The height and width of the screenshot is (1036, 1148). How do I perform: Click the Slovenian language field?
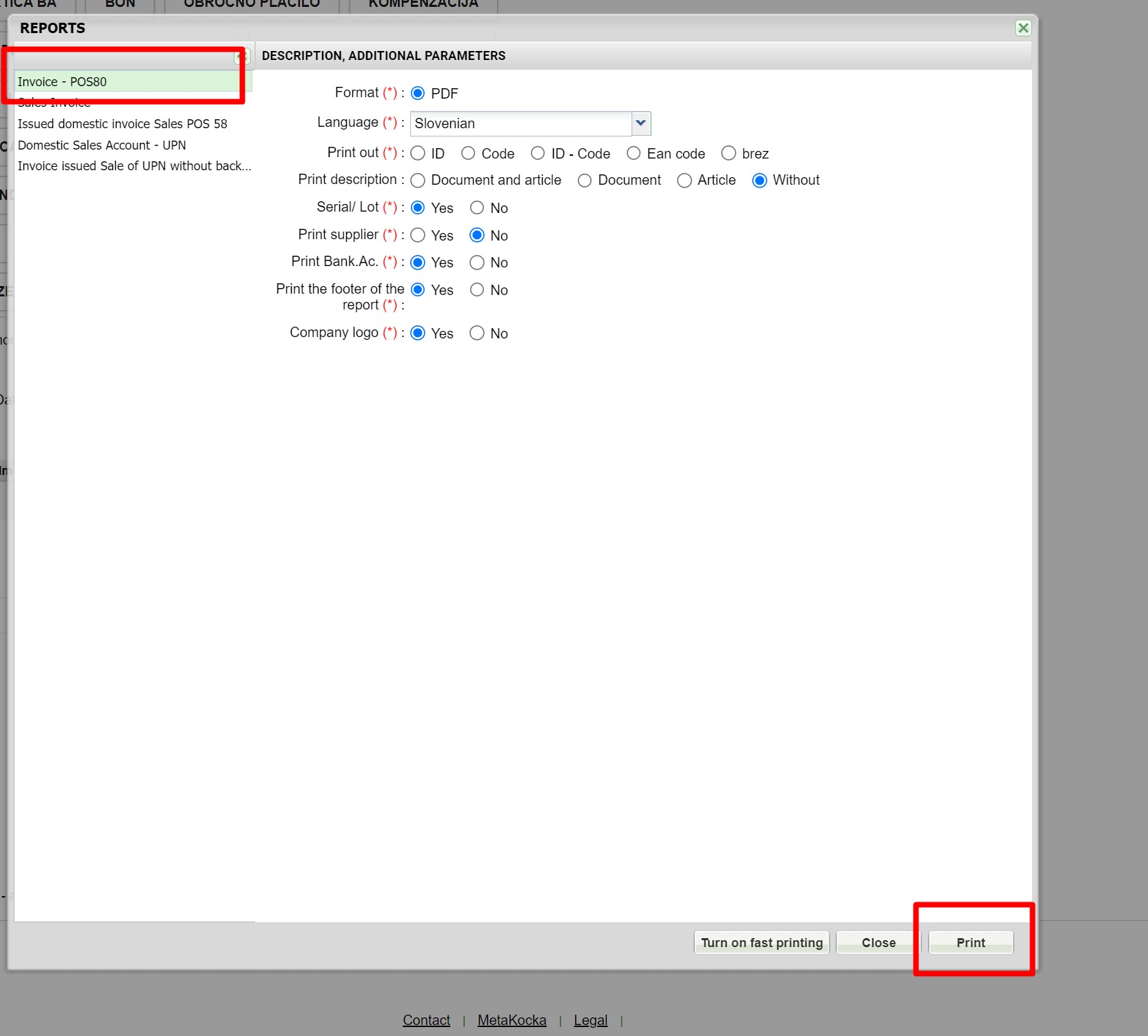pos(521,123)
